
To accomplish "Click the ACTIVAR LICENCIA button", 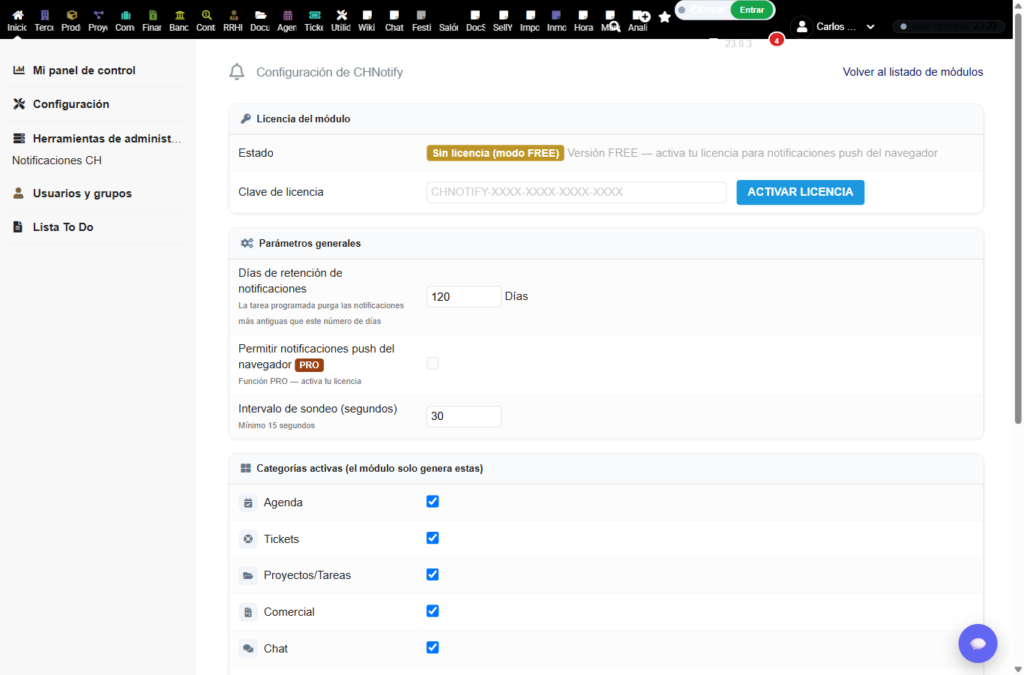I will click(800, 192).
